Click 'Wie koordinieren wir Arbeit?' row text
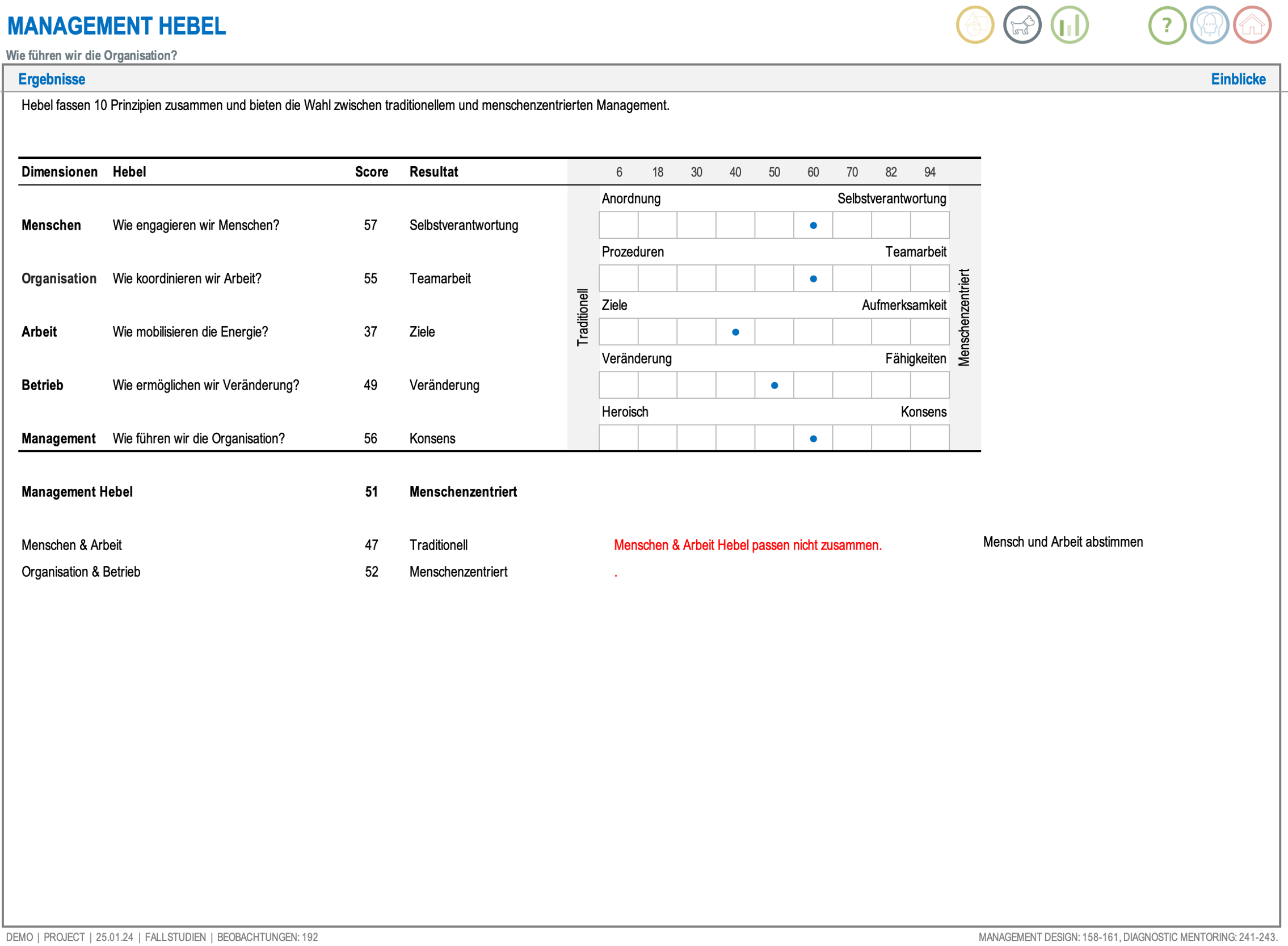The image size is (1288, 946). click(x=187, y=279)
